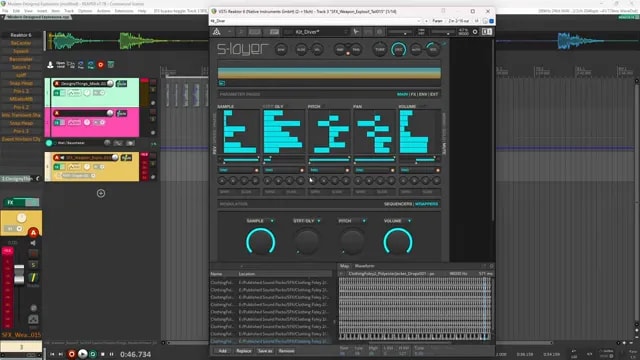Select Event Horizon Clip in FX list
640x360 pixels.
21,139
